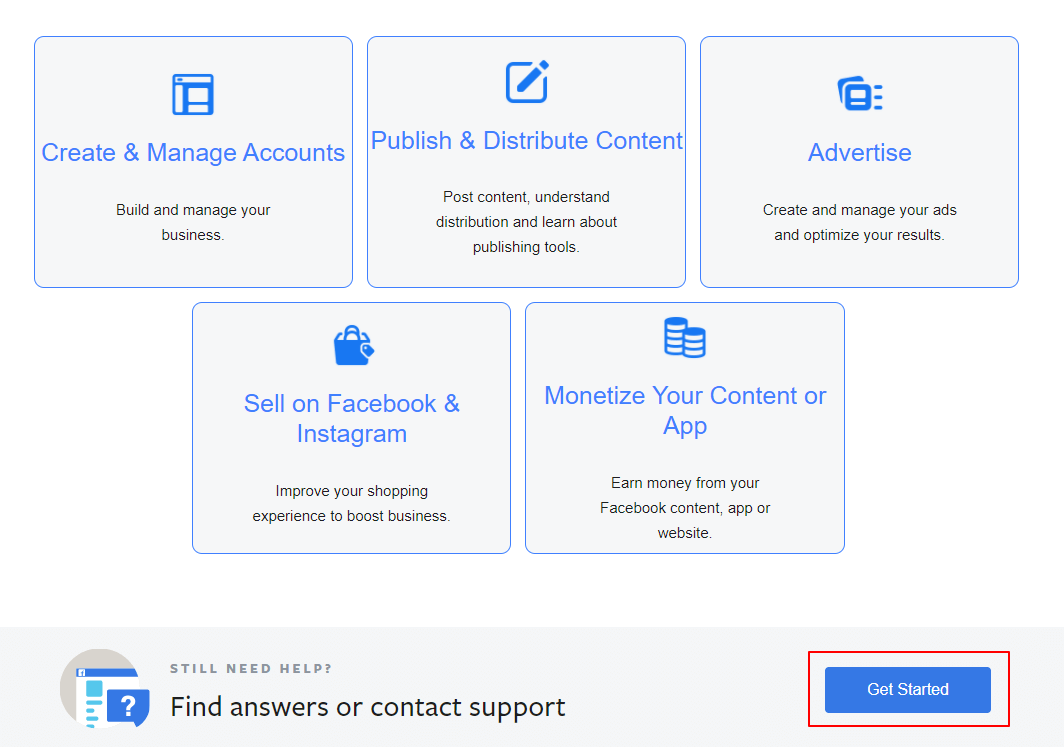This screenshot has width=1064, height=747.
Task: Open the Publish & Distribute Content link
Action: coord(526,141)
